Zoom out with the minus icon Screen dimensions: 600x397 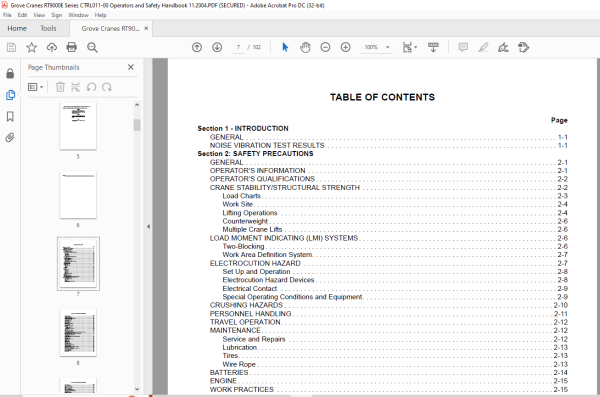click(325, 47)
